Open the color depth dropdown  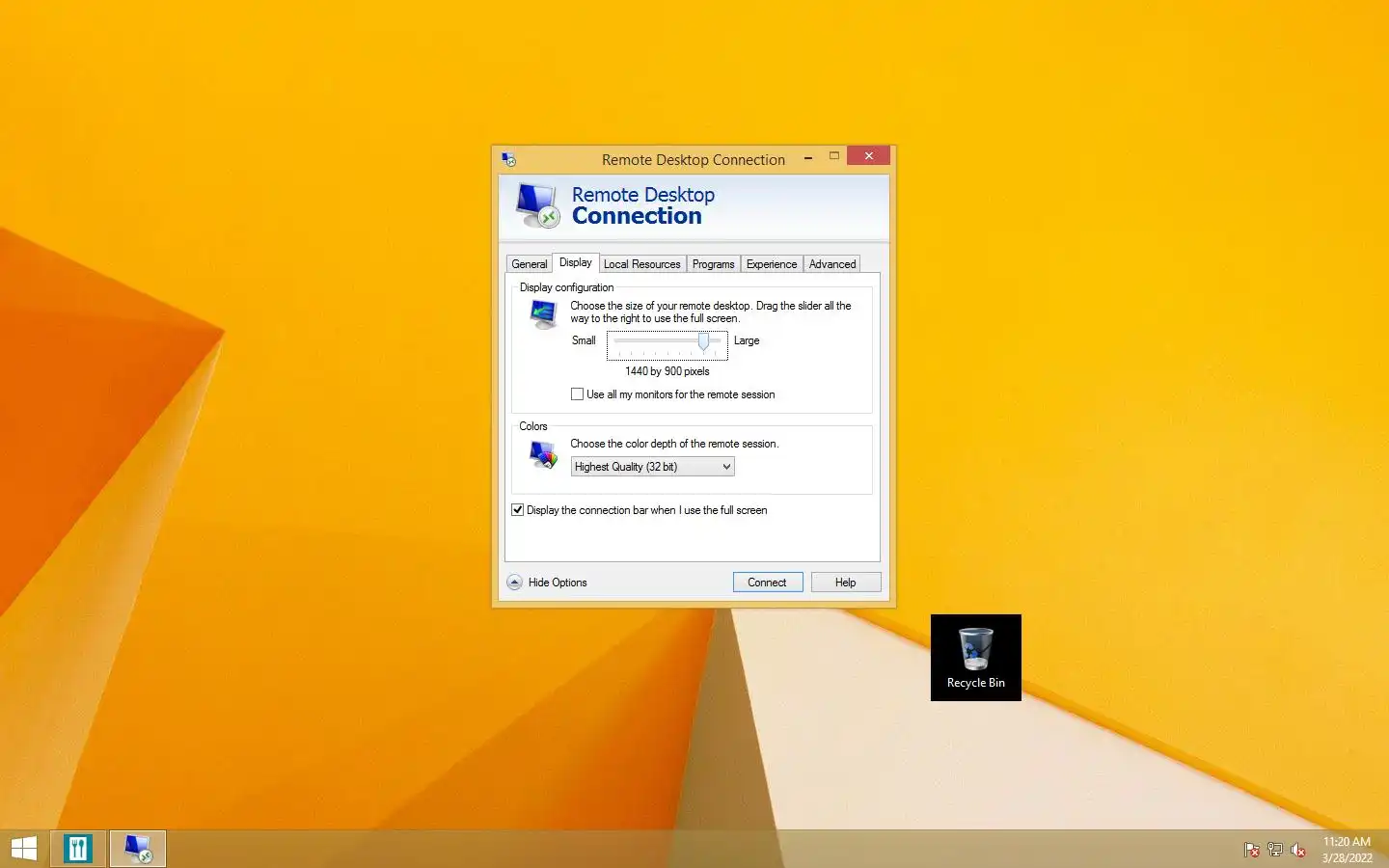[652, 467]
